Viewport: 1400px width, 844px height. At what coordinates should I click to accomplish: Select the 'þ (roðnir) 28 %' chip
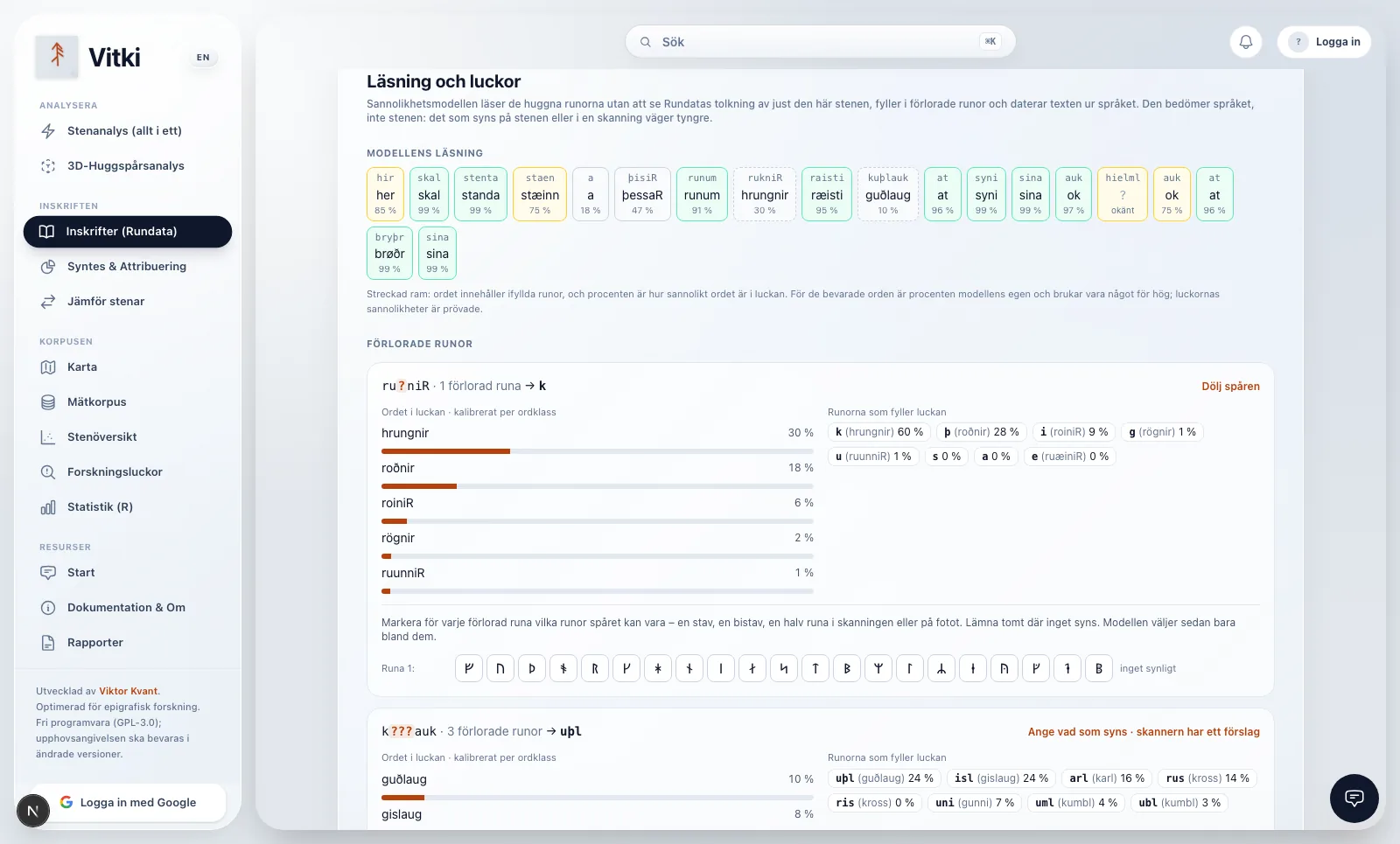tap(981, 432)
